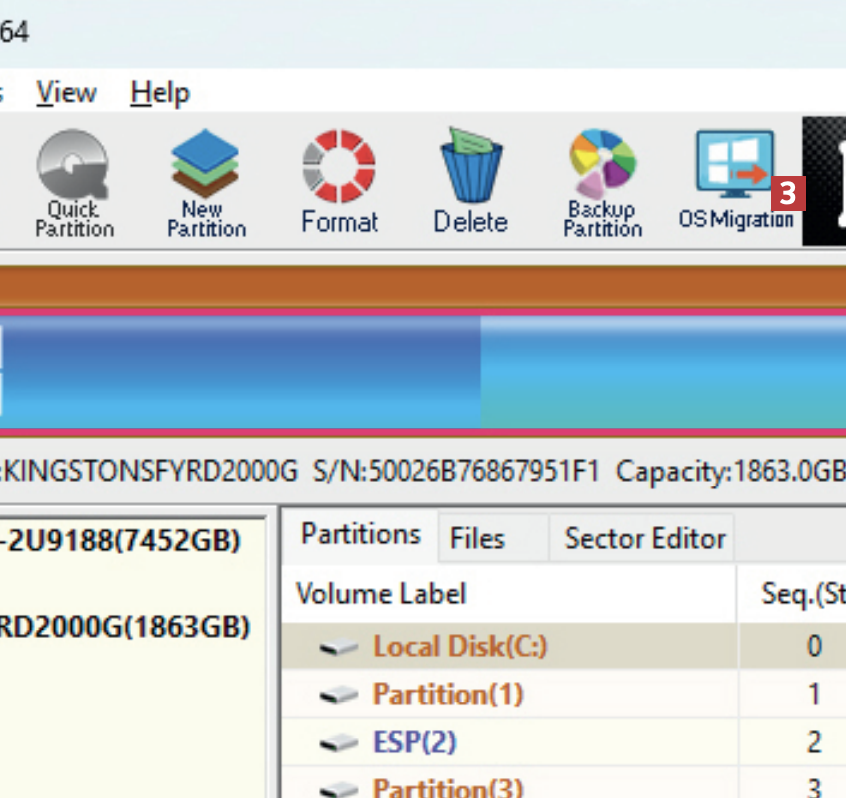Screen dimensions: 846x798
Task: Click the Delete trash bin icon
Action: coord(470,182)
